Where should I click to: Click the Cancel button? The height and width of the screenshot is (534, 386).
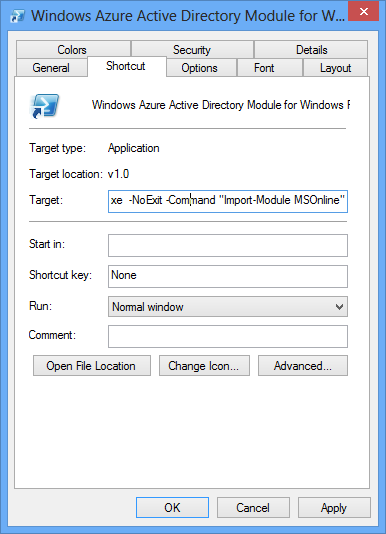click(253, 507)
